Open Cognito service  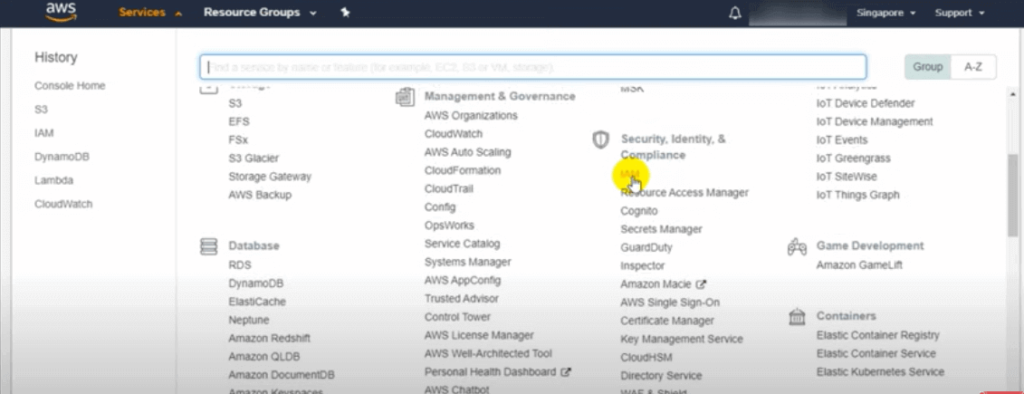click(639, 211)
